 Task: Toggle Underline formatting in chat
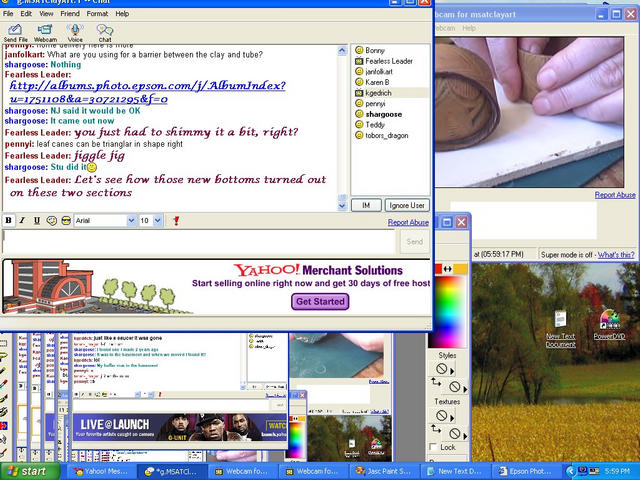click(x=37, y=220)
